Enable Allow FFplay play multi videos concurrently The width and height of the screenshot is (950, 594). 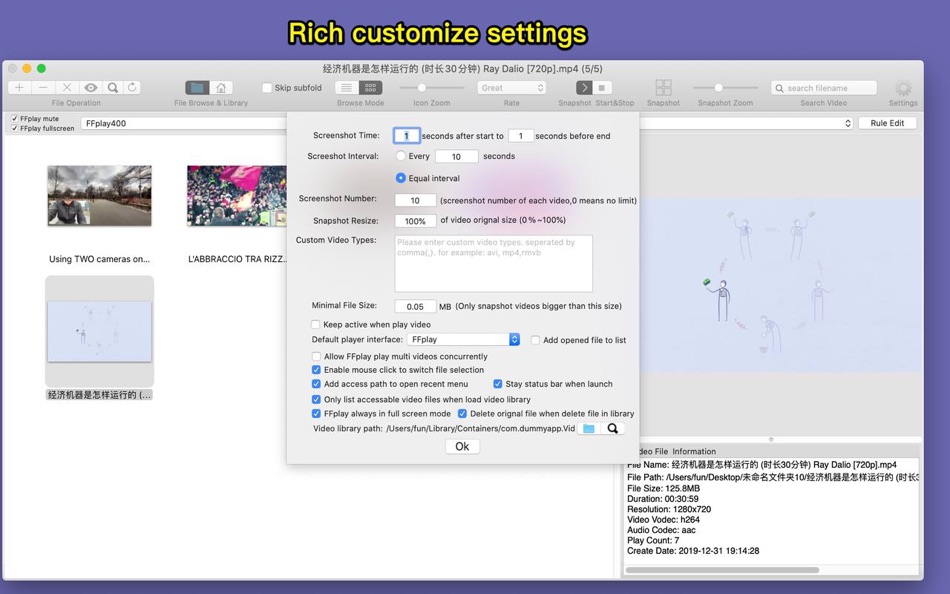click(x=316, y=356)
